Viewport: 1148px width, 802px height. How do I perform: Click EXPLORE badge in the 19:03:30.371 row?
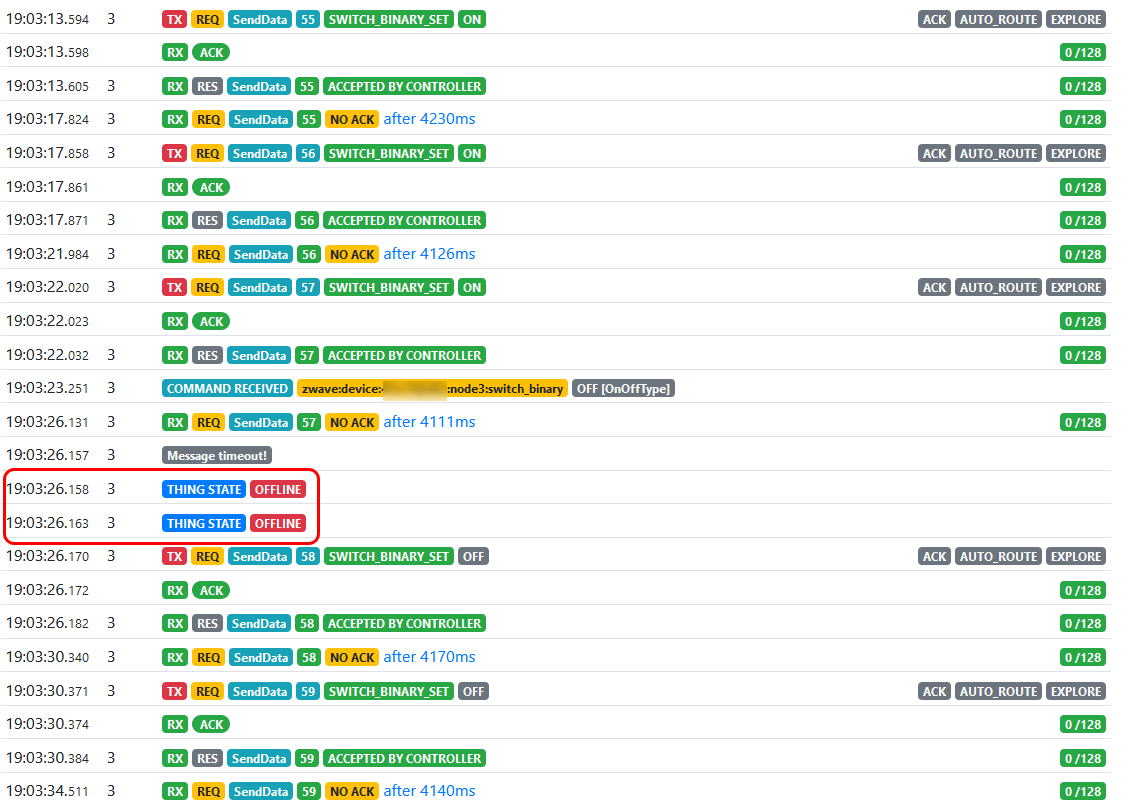(x=1076, y=691)
